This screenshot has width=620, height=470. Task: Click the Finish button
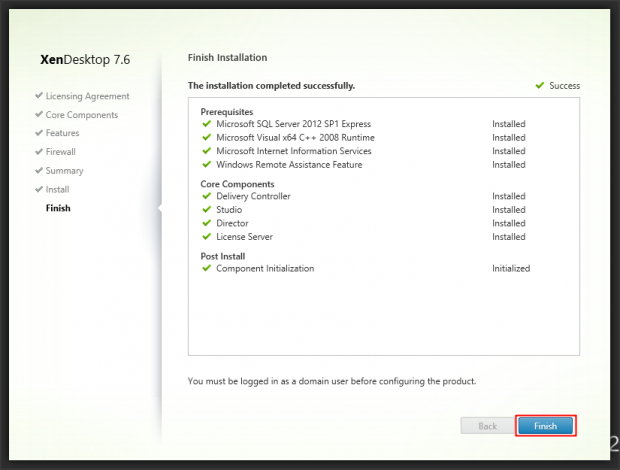545,426
